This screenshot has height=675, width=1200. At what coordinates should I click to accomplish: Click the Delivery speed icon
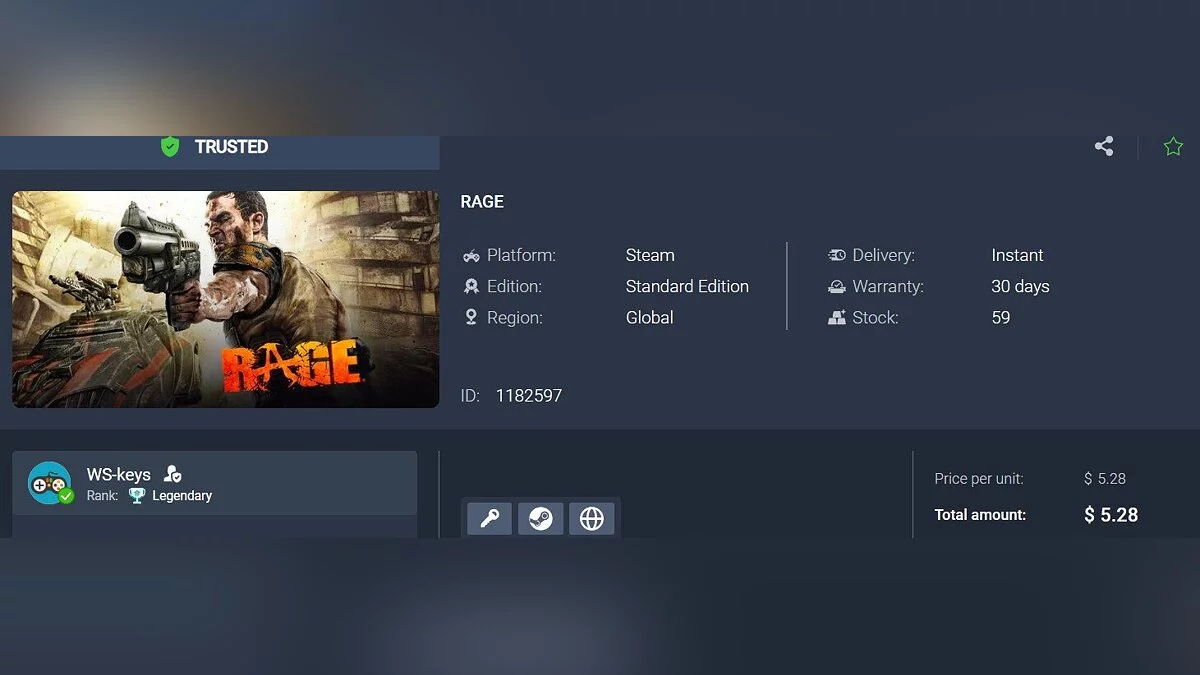(x=837, y=256)
